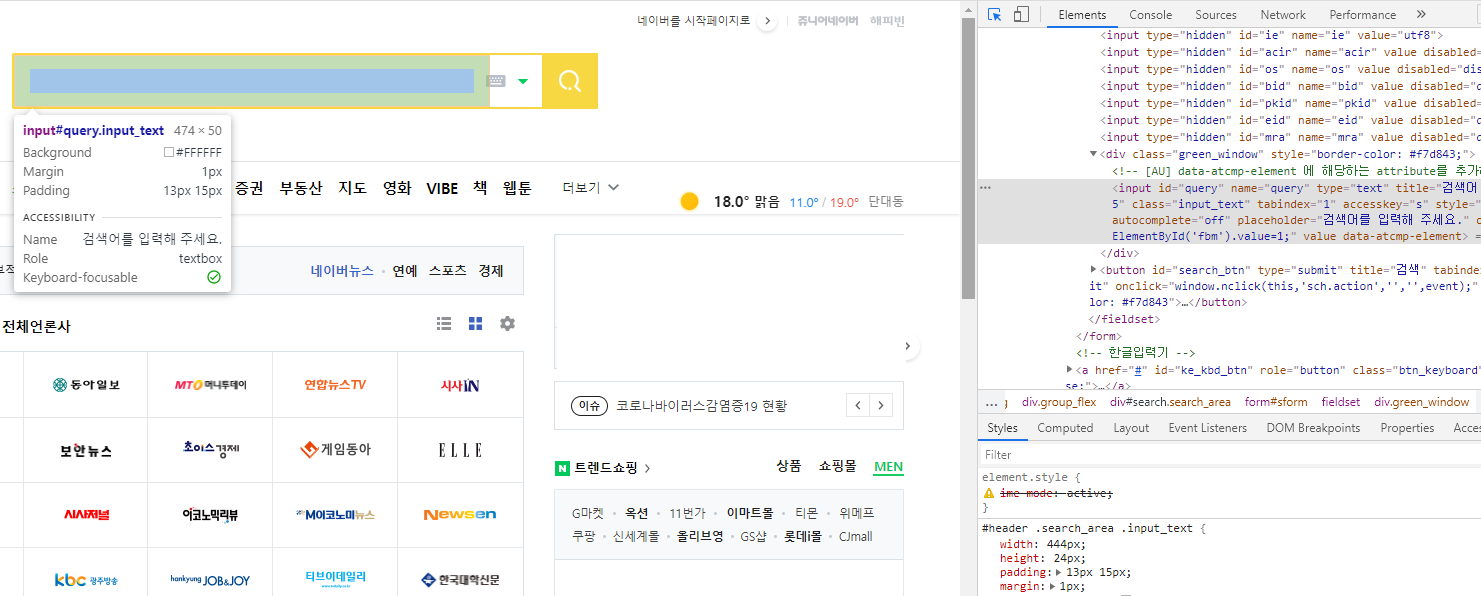Open the DOM Breakpoints pane
1481x596 pixels.
[x=1313, y=428]
